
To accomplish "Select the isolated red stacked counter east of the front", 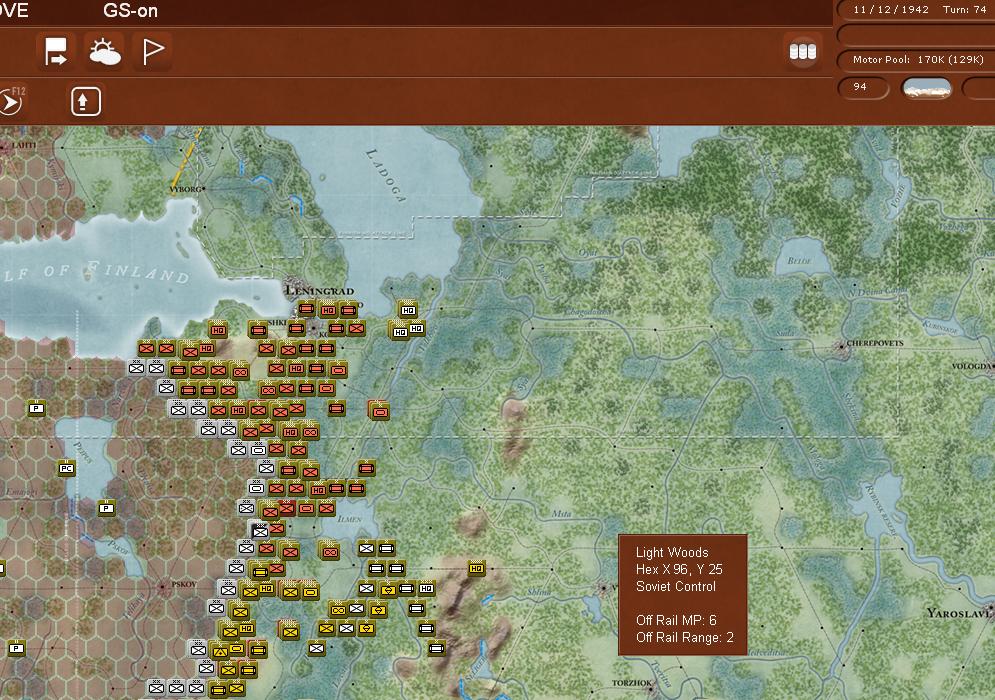I will (x=379, y=411).
